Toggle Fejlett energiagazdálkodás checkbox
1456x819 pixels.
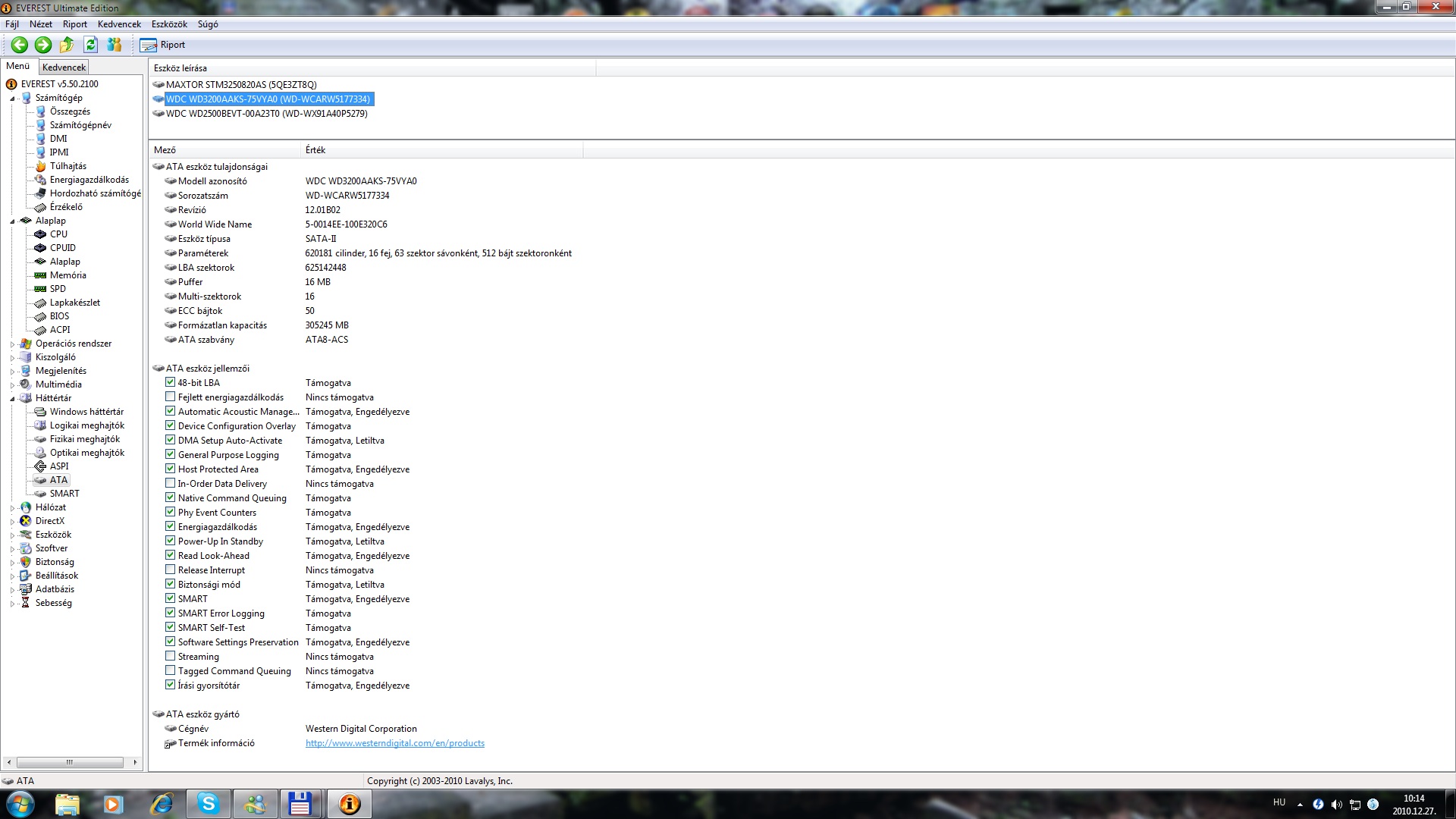click(171, 397)
